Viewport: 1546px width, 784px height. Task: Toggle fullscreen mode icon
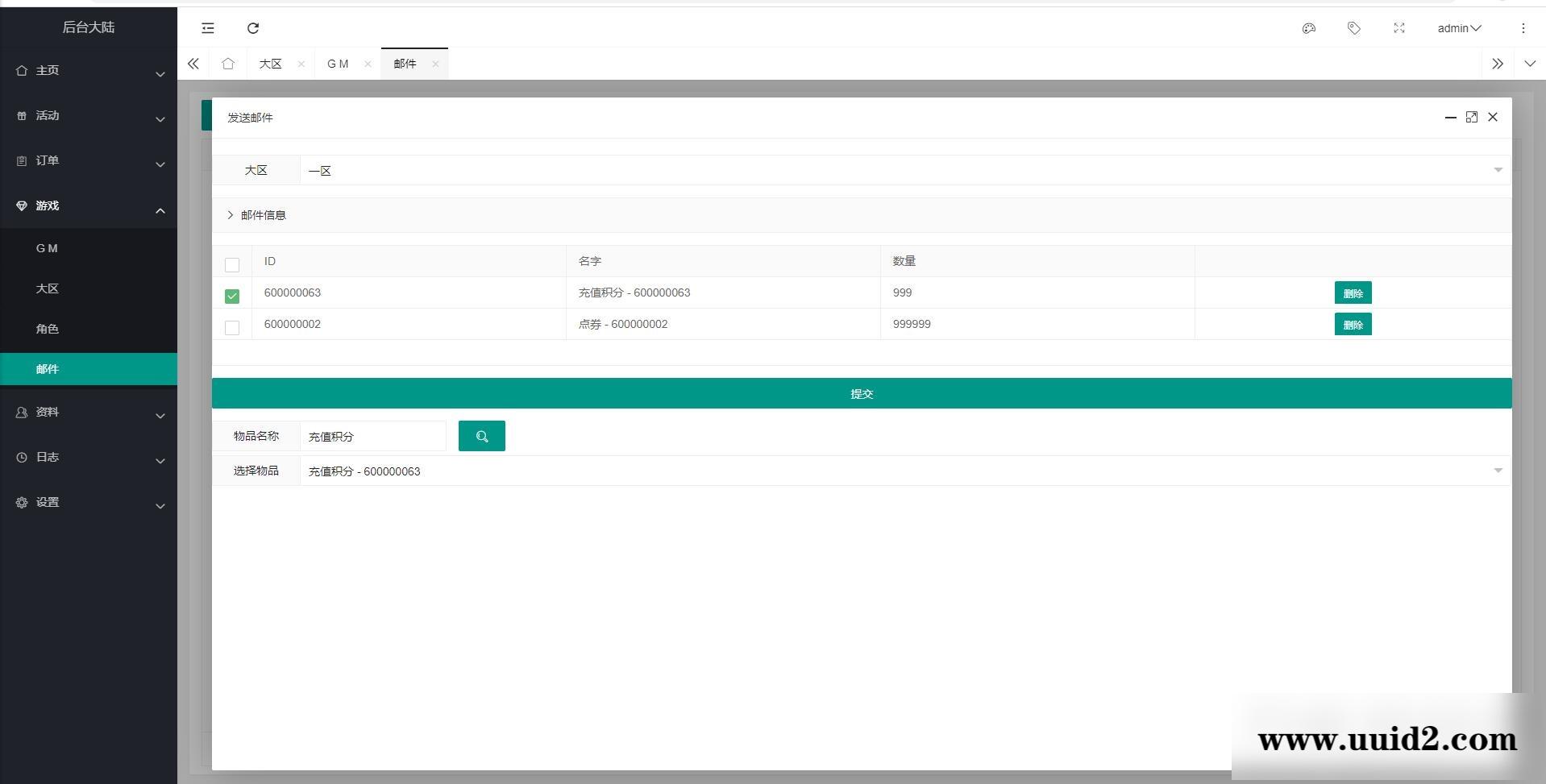1398,28
